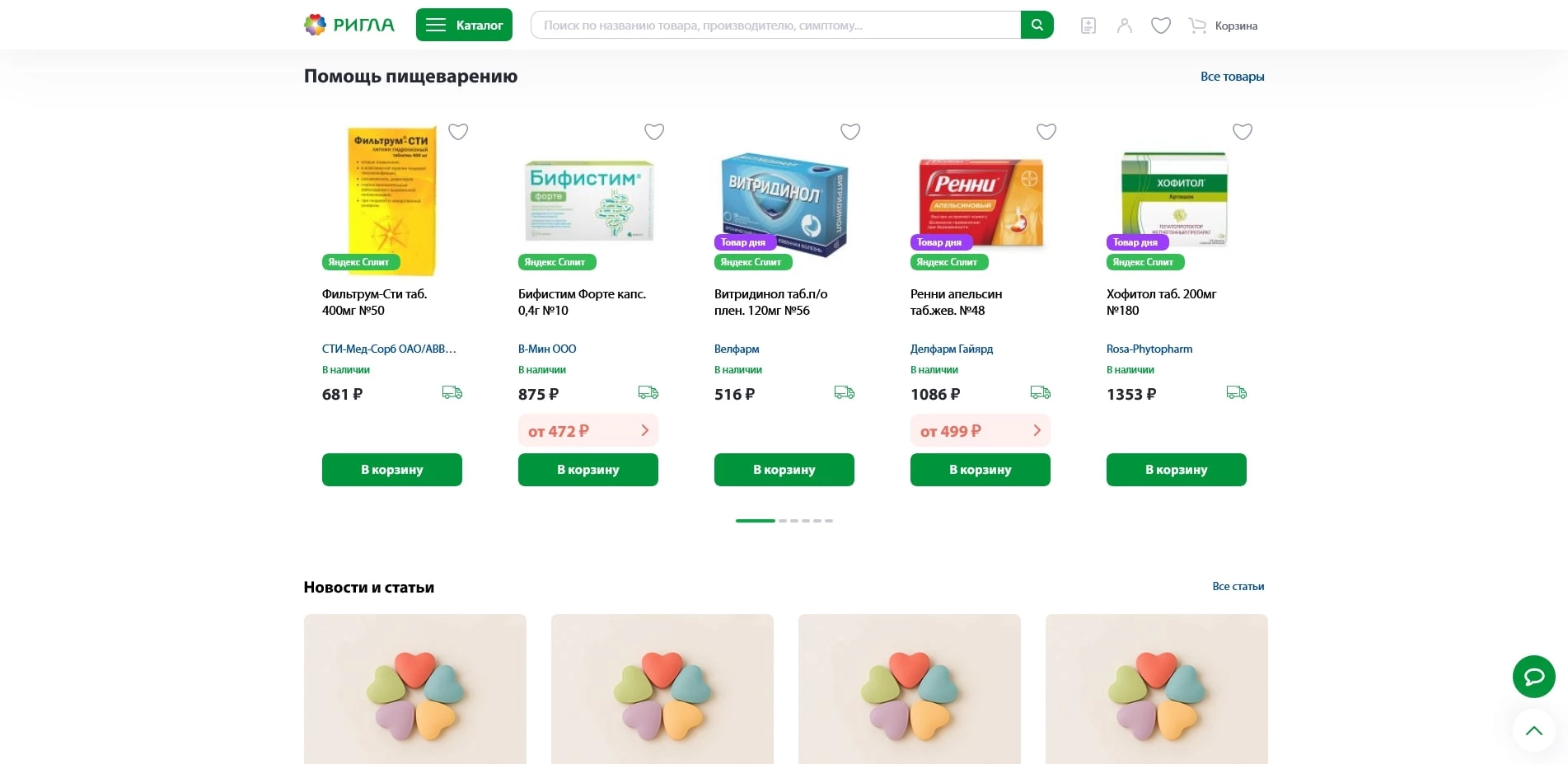Open the user profile icon
The image size is (1568, 764).
tap(1125, 26)
